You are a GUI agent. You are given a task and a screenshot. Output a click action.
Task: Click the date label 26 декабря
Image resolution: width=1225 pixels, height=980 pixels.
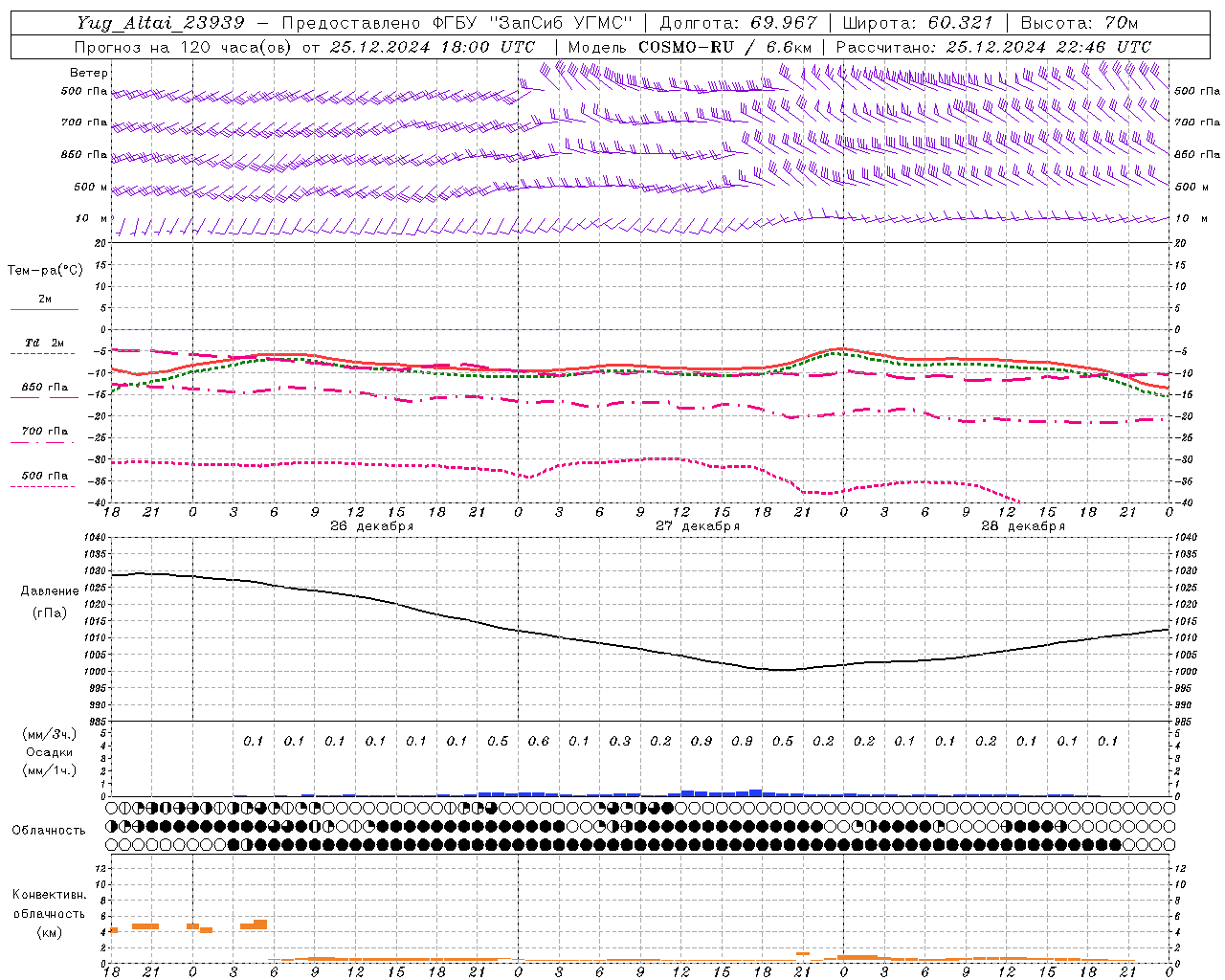pos(371,526)
